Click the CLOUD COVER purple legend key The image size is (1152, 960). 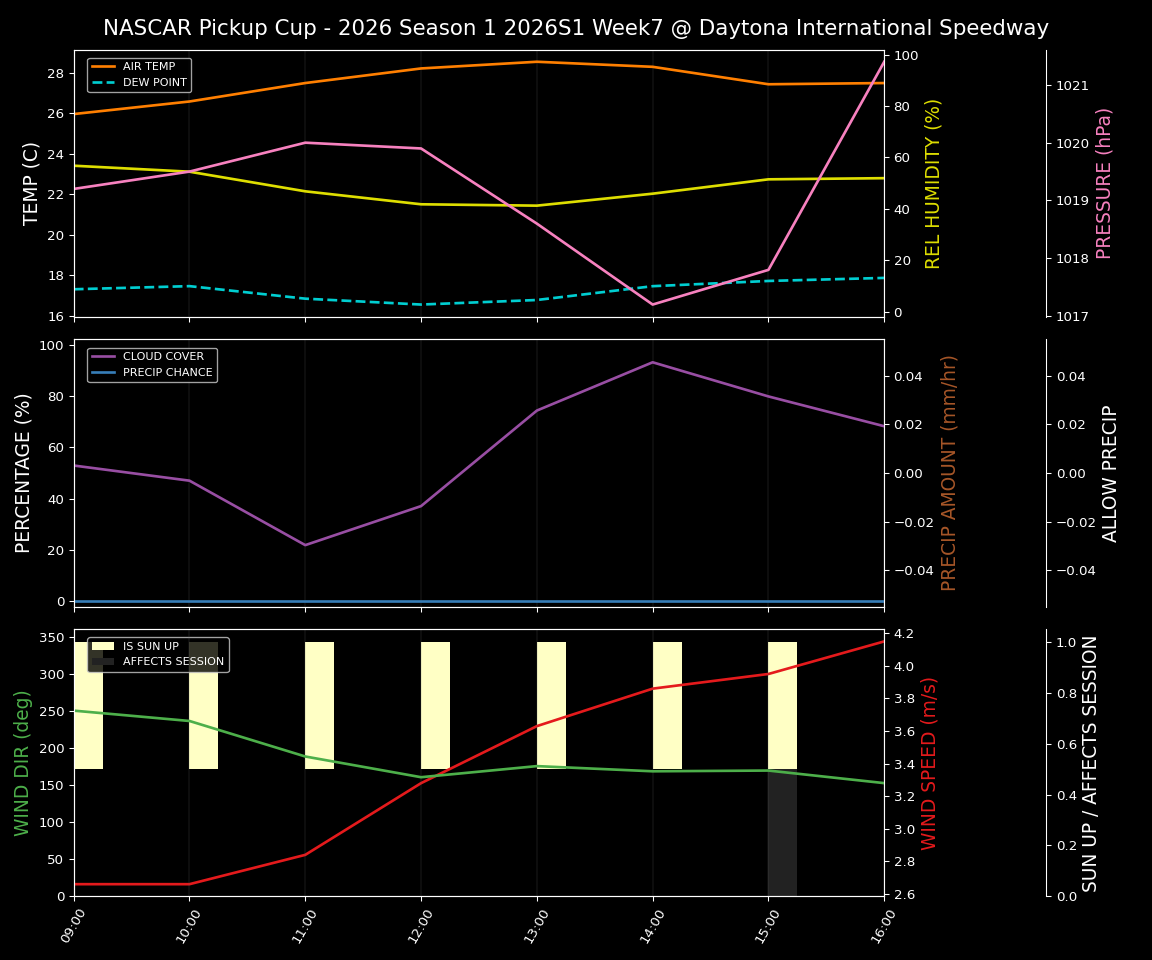pyautogui.click(x=105, y=356)
